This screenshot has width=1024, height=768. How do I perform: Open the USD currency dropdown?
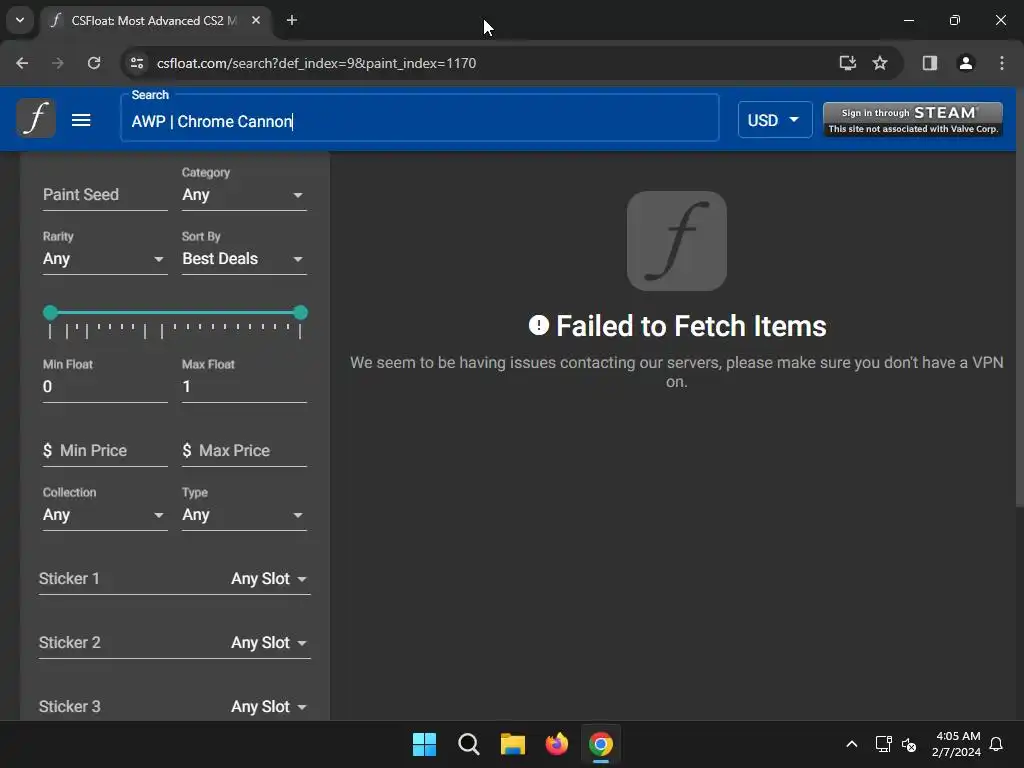775,120
